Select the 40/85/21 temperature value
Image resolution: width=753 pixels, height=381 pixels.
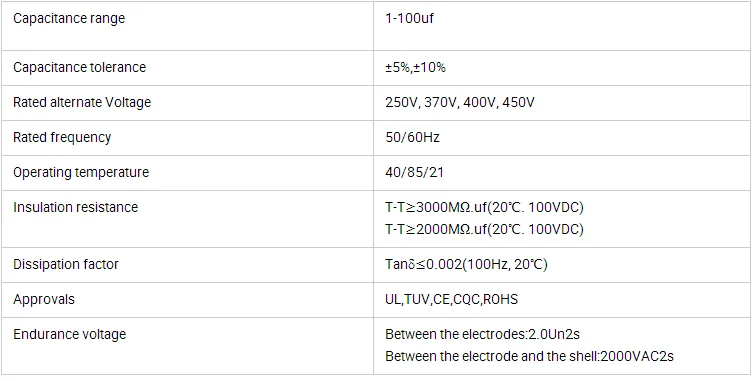414,172
